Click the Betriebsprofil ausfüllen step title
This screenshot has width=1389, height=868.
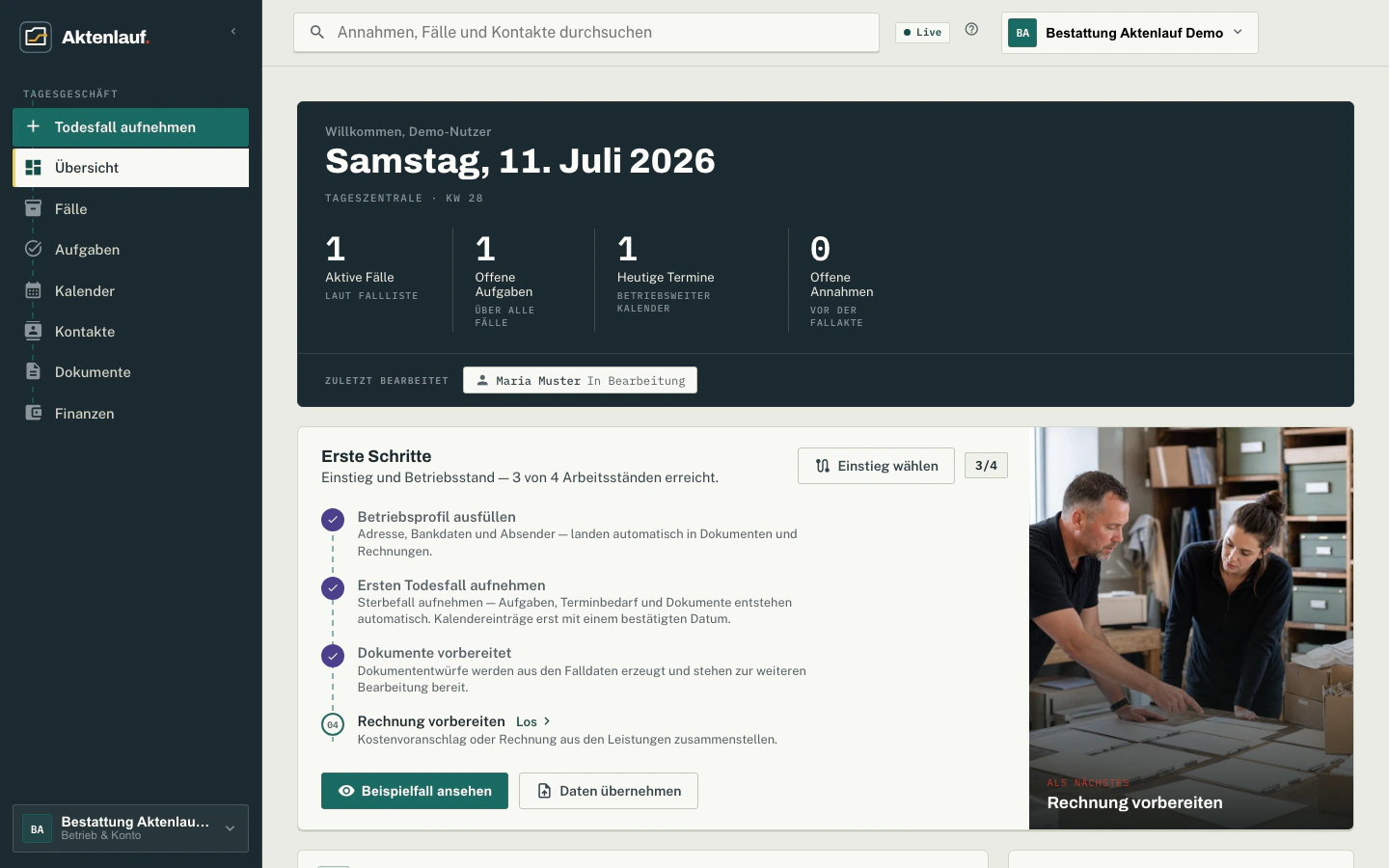point(436,517)
